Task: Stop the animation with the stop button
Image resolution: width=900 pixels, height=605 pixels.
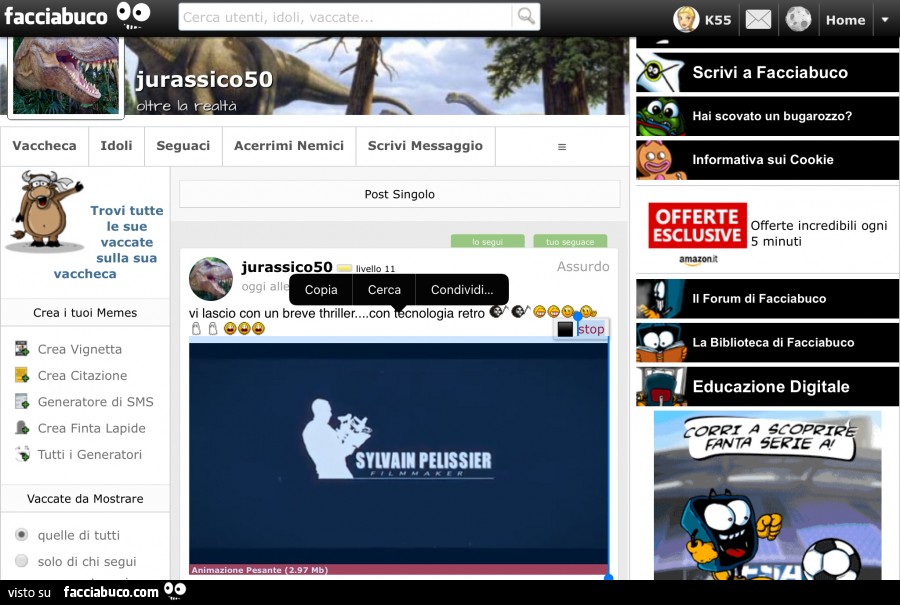Action: coord(581,329)
